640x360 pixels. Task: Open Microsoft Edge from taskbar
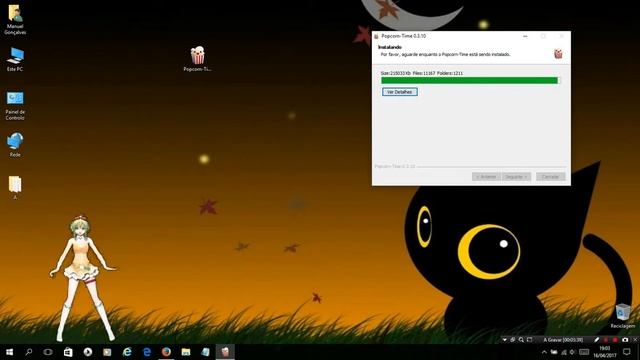click(x=147, y=352)
